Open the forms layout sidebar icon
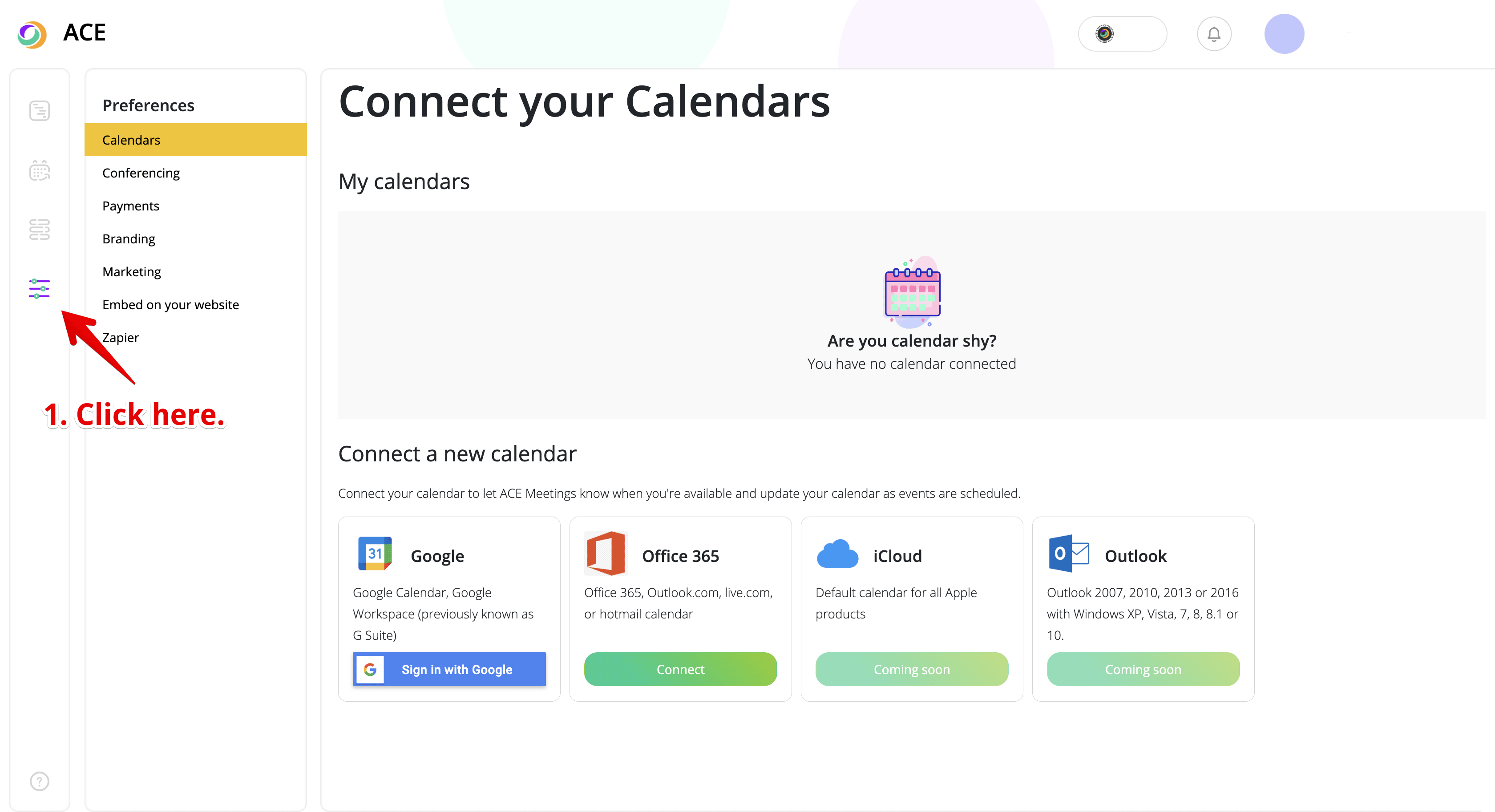Image resolution: width=1495 pixels, height=812 pixels. (x=40, y=230)
